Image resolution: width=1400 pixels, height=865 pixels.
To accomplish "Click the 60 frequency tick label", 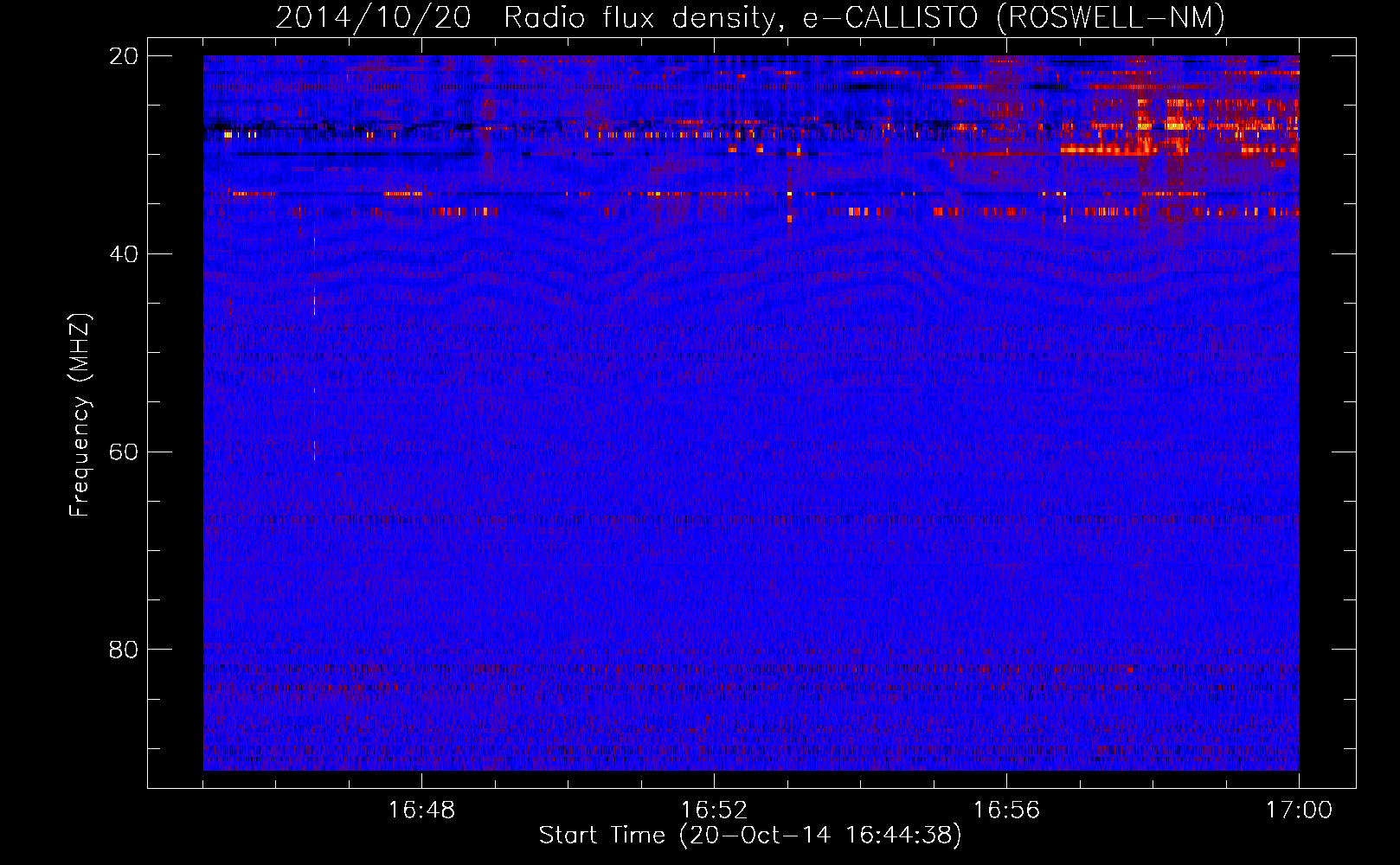I will [124, 452].
